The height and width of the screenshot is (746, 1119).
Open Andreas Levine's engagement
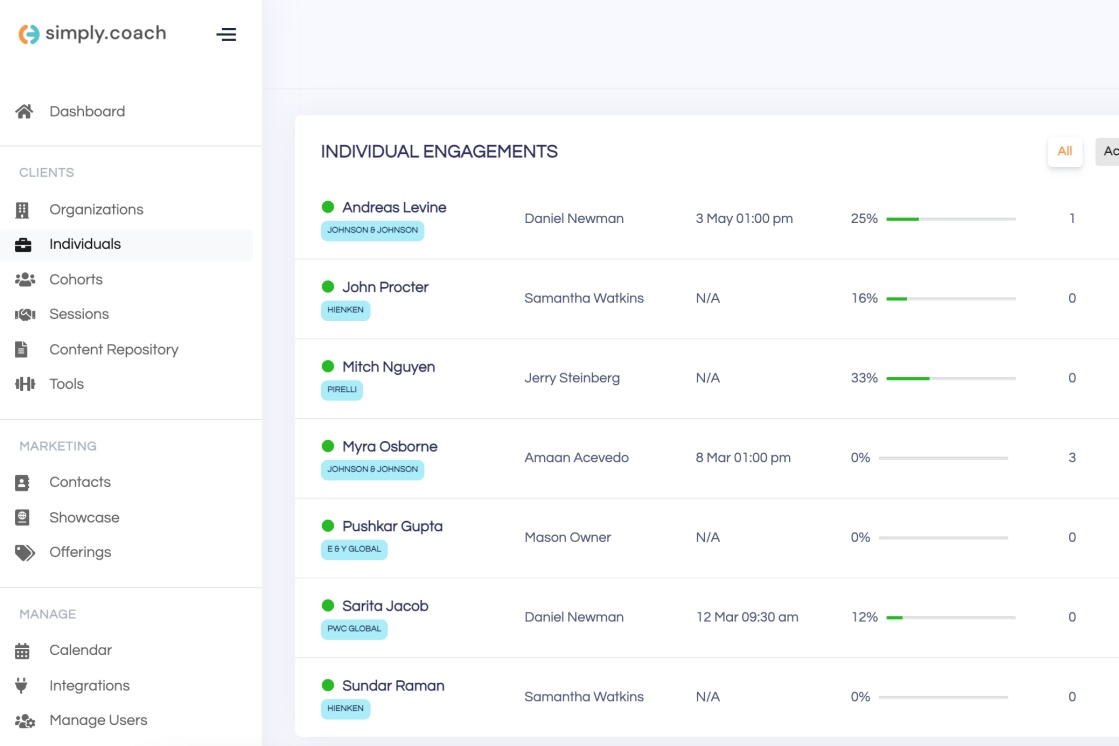click(394, 208)
